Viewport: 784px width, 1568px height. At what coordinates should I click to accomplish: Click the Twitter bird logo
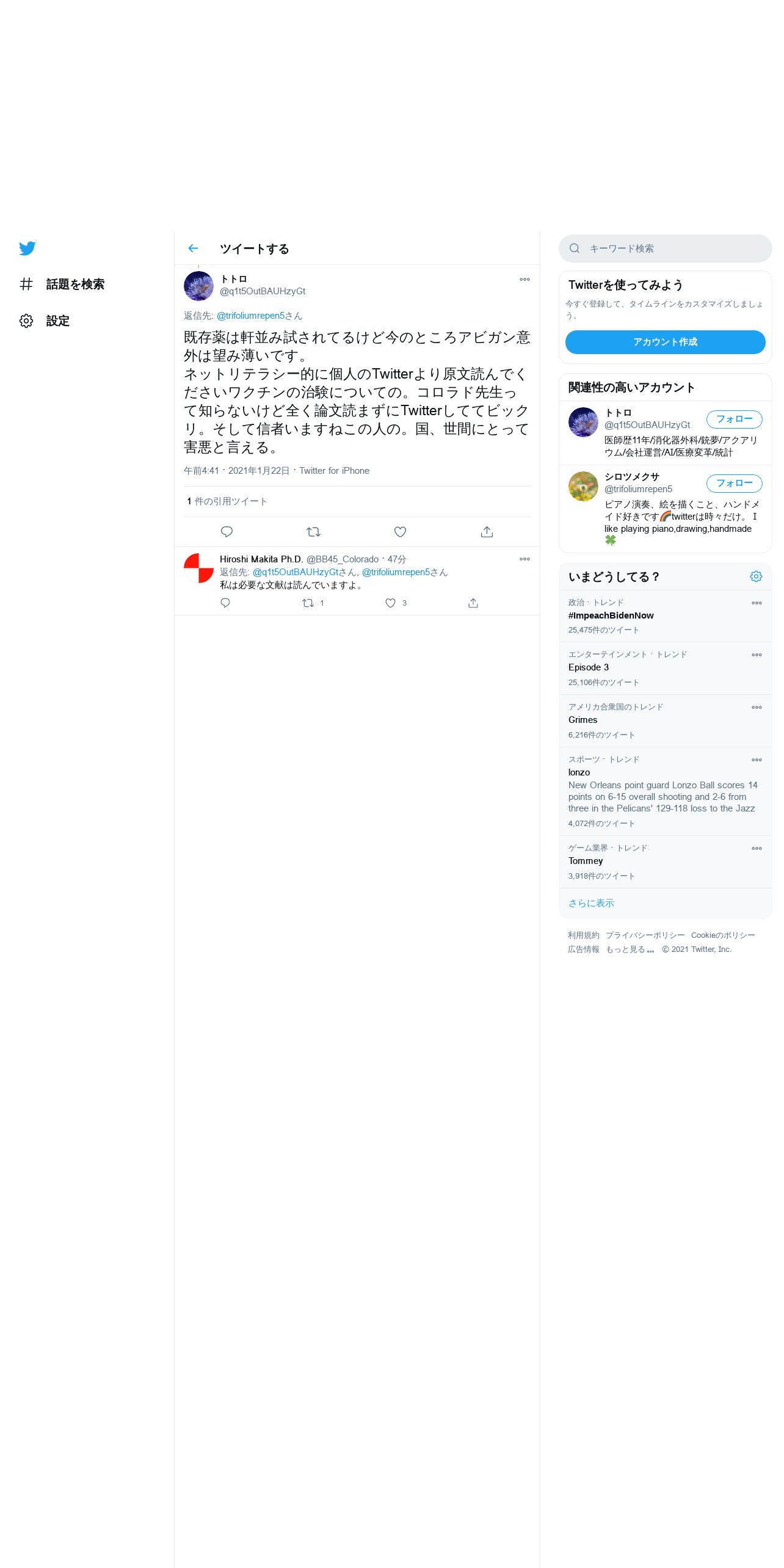tap(27, 249)
